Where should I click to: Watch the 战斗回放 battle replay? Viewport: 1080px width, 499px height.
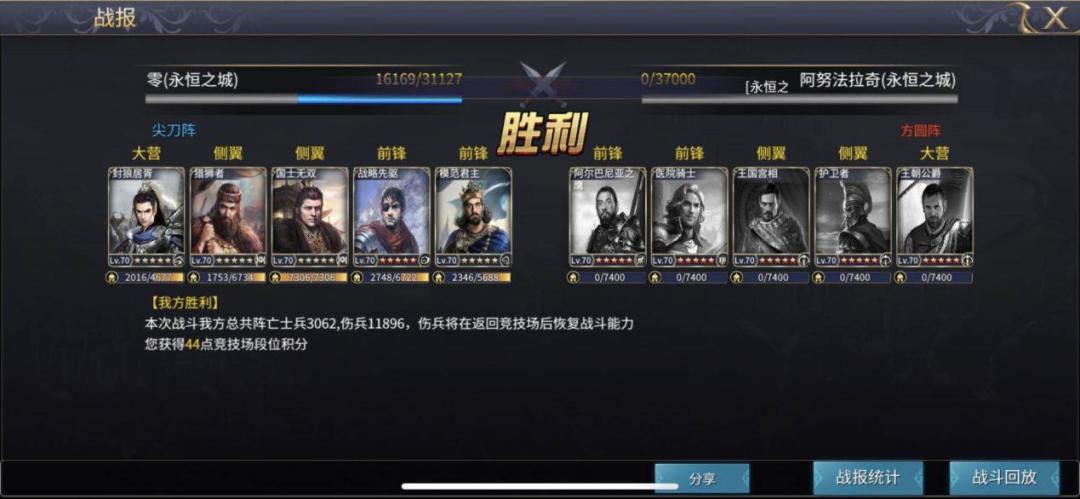1004,478
